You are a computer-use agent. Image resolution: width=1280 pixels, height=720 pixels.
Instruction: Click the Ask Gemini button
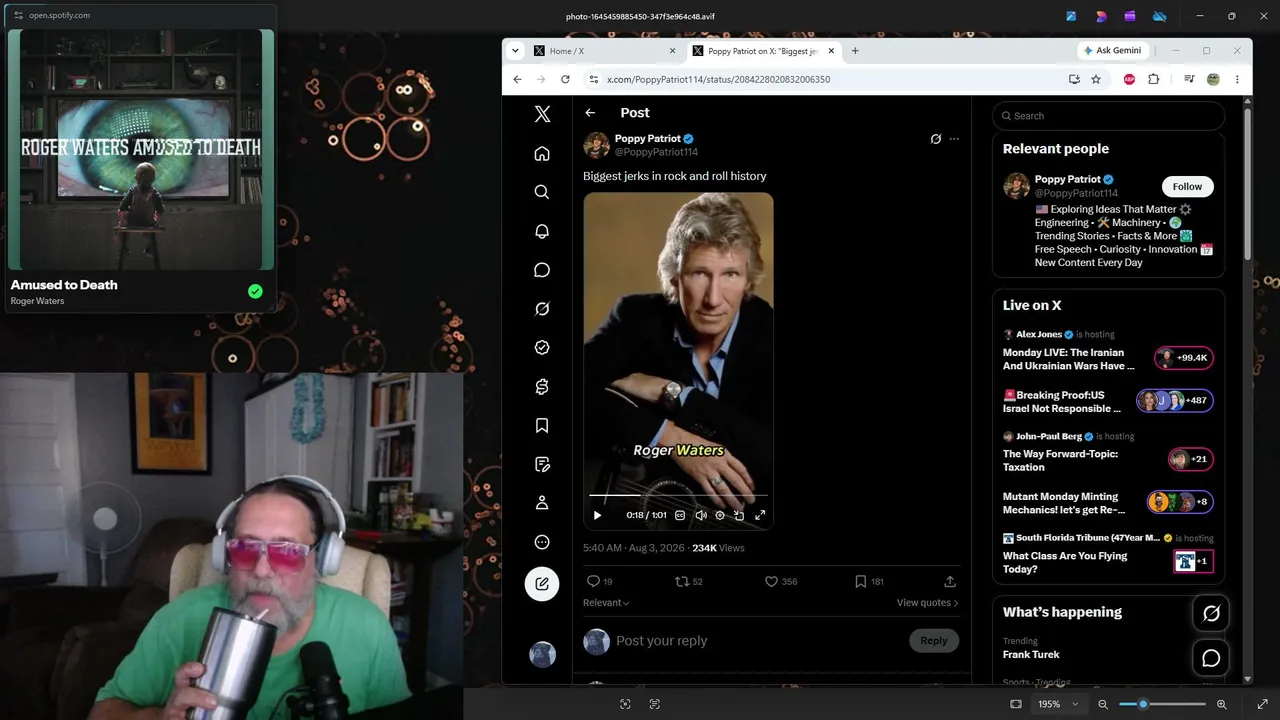(x=1112, y=51)
